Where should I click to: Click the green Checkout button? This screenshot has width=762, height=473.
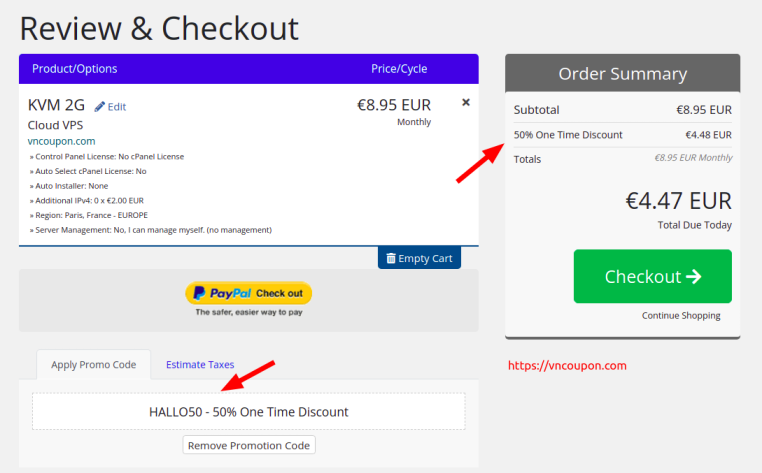tap(653, 276)
